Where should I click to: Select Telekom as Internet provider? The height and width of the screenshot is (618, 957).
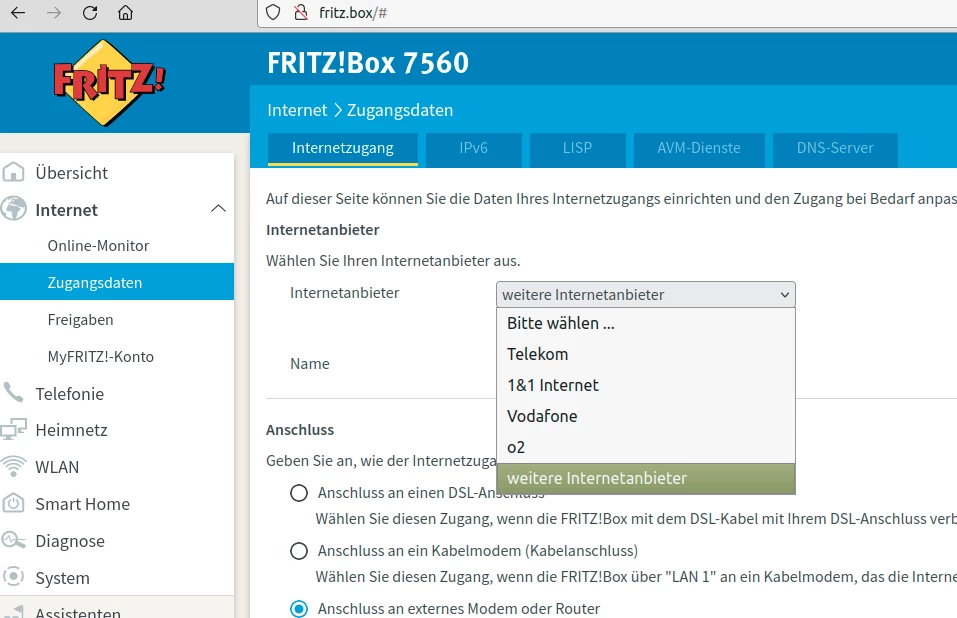[x=646, y=354]
